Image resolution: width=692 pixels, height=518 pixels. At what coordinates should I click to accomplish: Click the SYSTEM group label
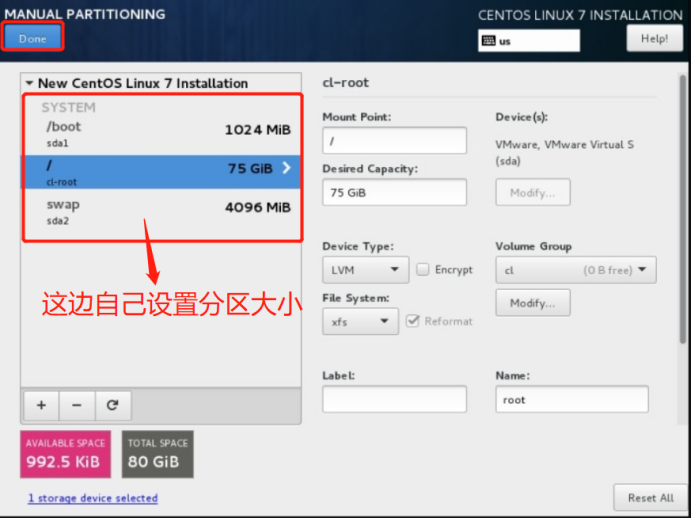tap(68, 107)
